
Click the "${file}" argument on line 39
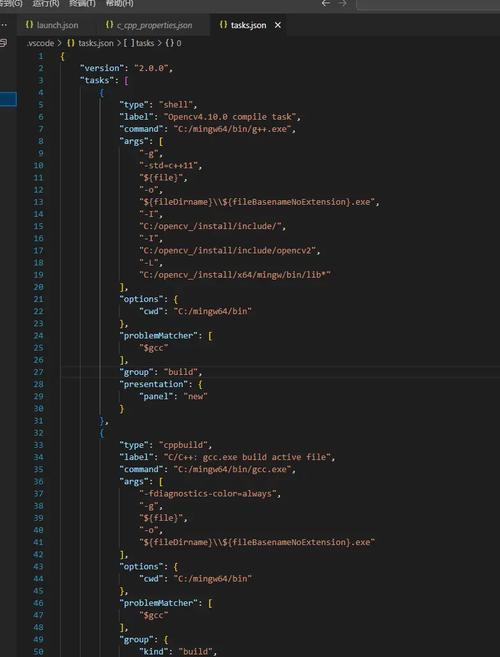161,518
